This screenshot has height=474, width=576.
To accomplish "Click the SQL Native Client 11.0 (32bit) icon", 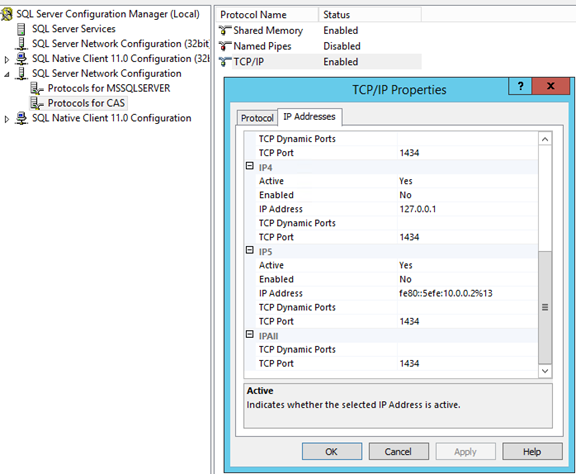I will click(22, 59).
